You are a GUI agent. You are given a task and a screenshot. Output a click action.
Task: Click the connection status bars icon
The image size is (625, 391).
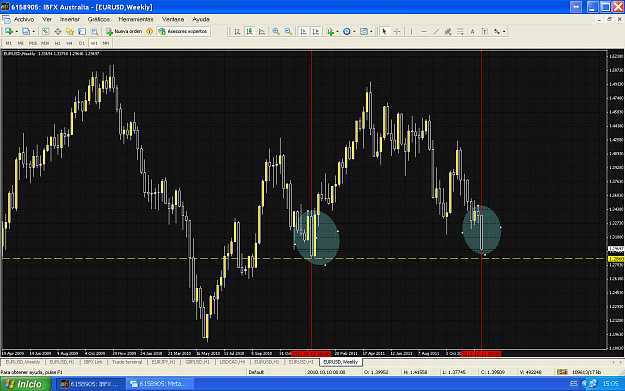click(x=562, y=372)
